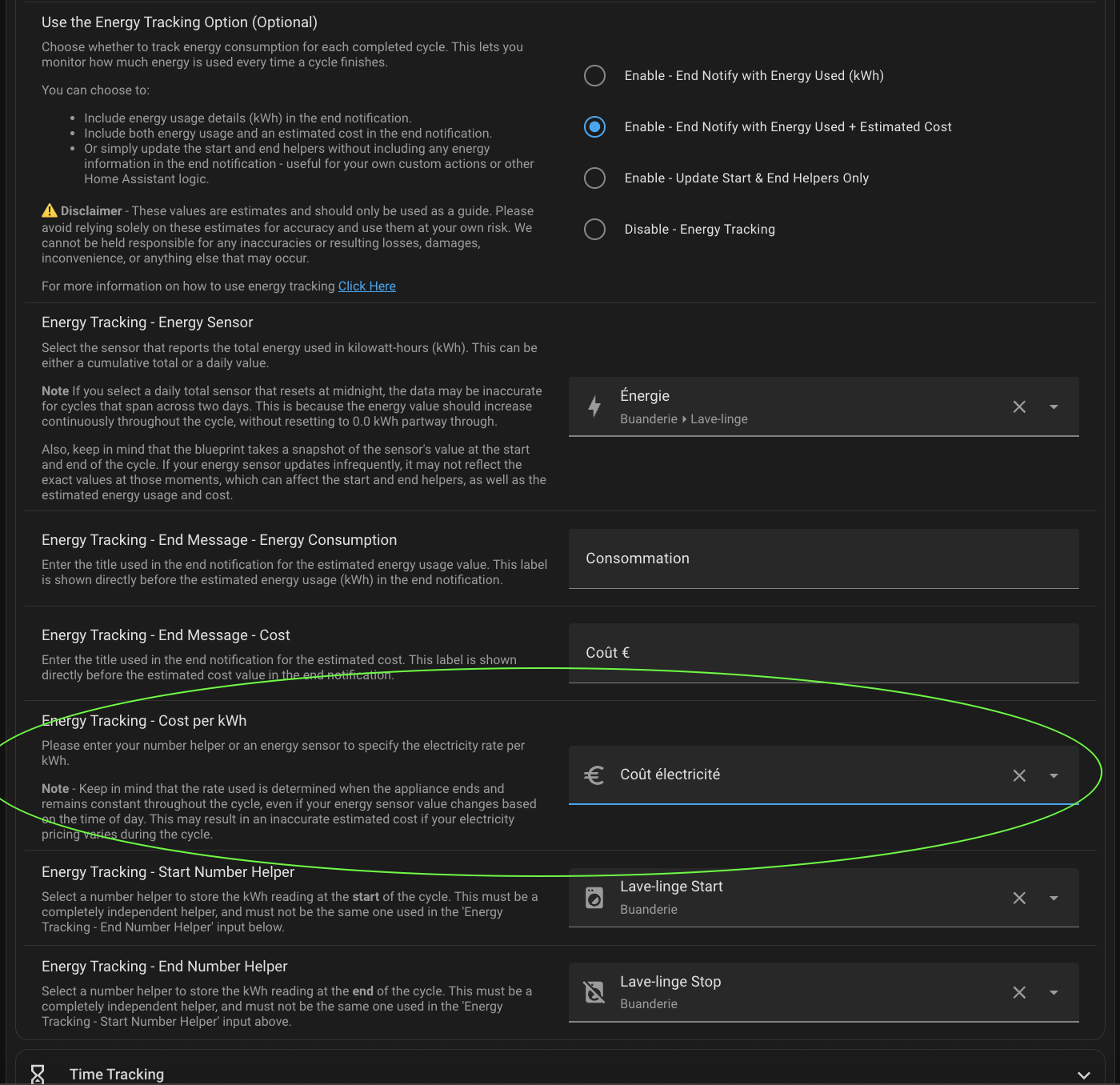1120x1085 pixels.
Task: Expand the Time Tracking section
Action: 1083,1075
